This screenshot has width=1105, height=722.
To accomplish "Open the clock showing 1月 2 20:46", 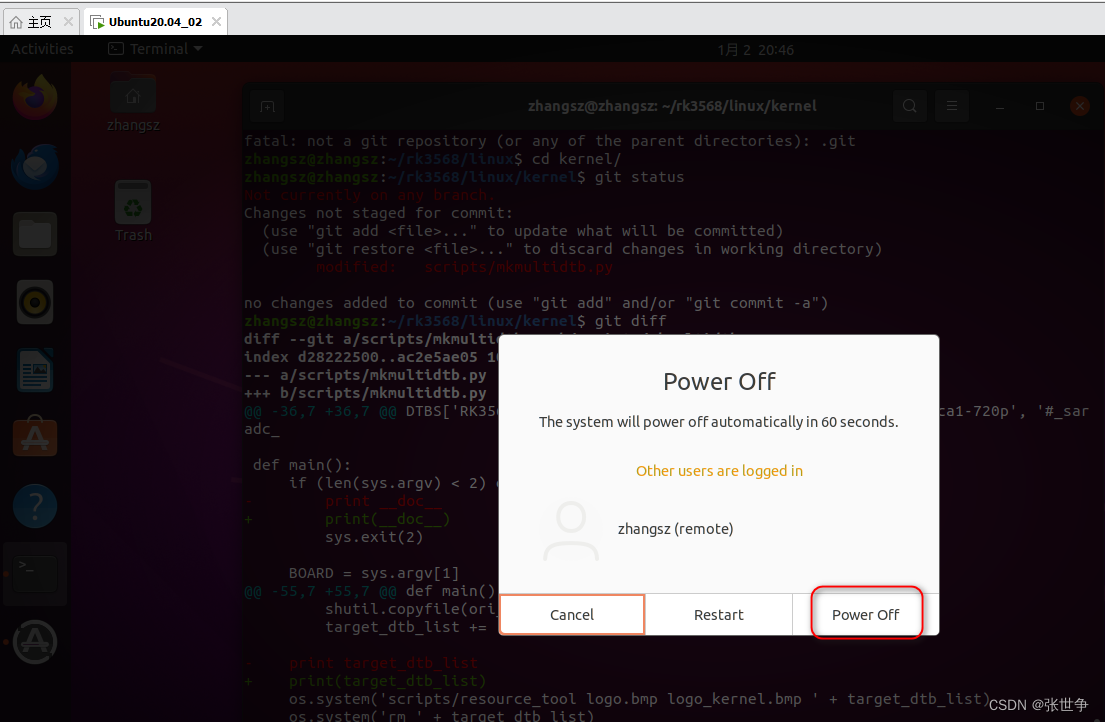I will [x=755, y=50].
